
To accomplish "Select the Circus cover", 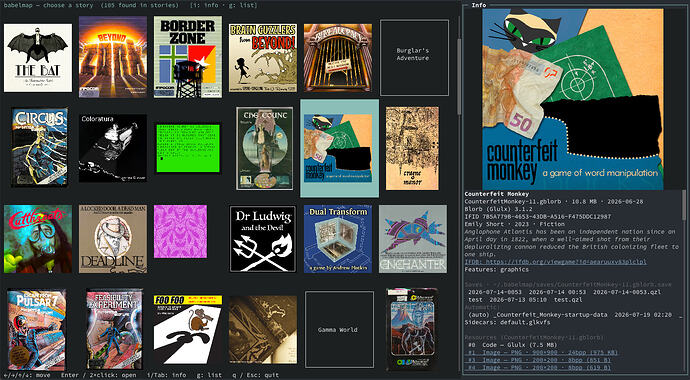I will [40, 147].
